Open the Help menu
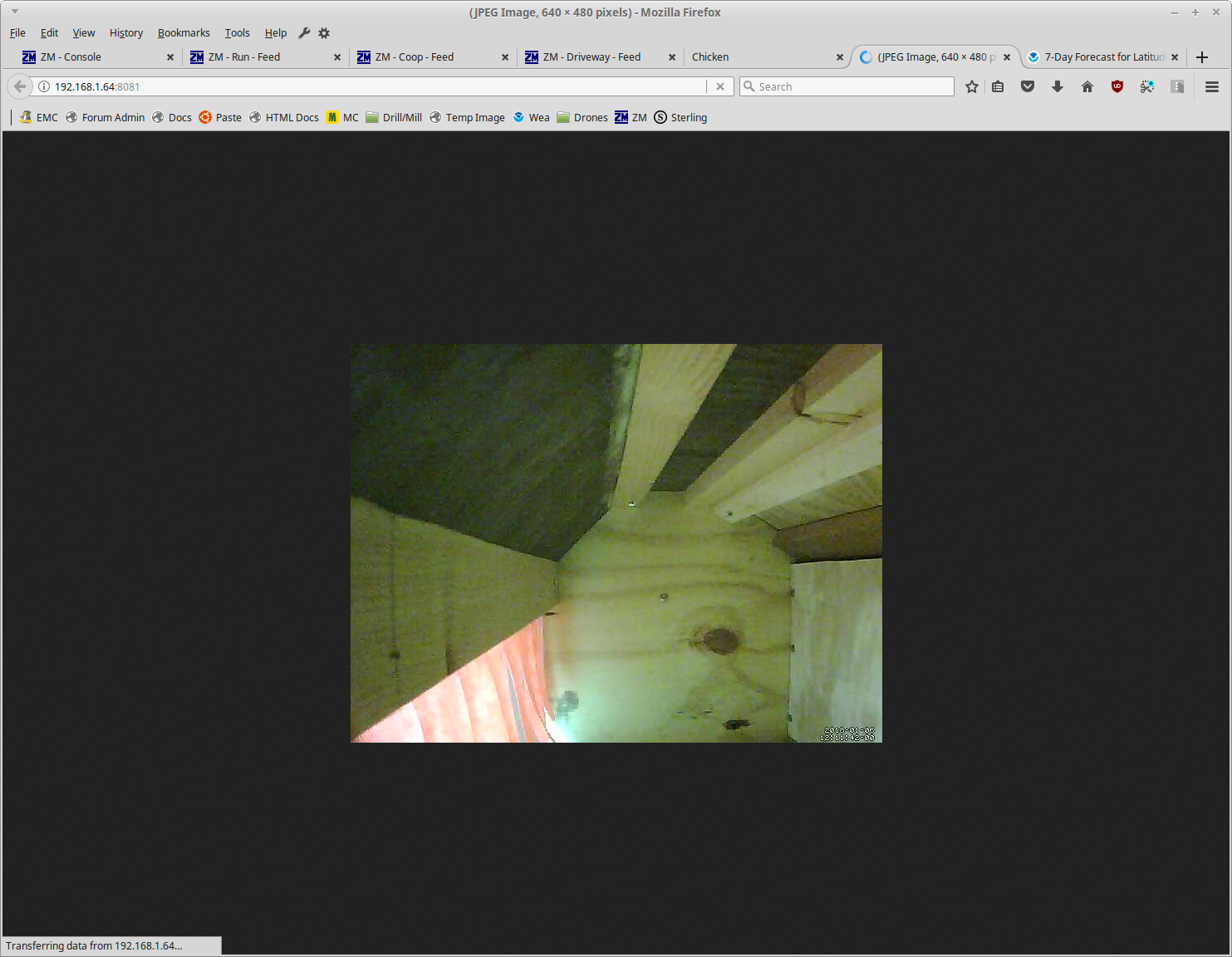 tap(276, 33)
